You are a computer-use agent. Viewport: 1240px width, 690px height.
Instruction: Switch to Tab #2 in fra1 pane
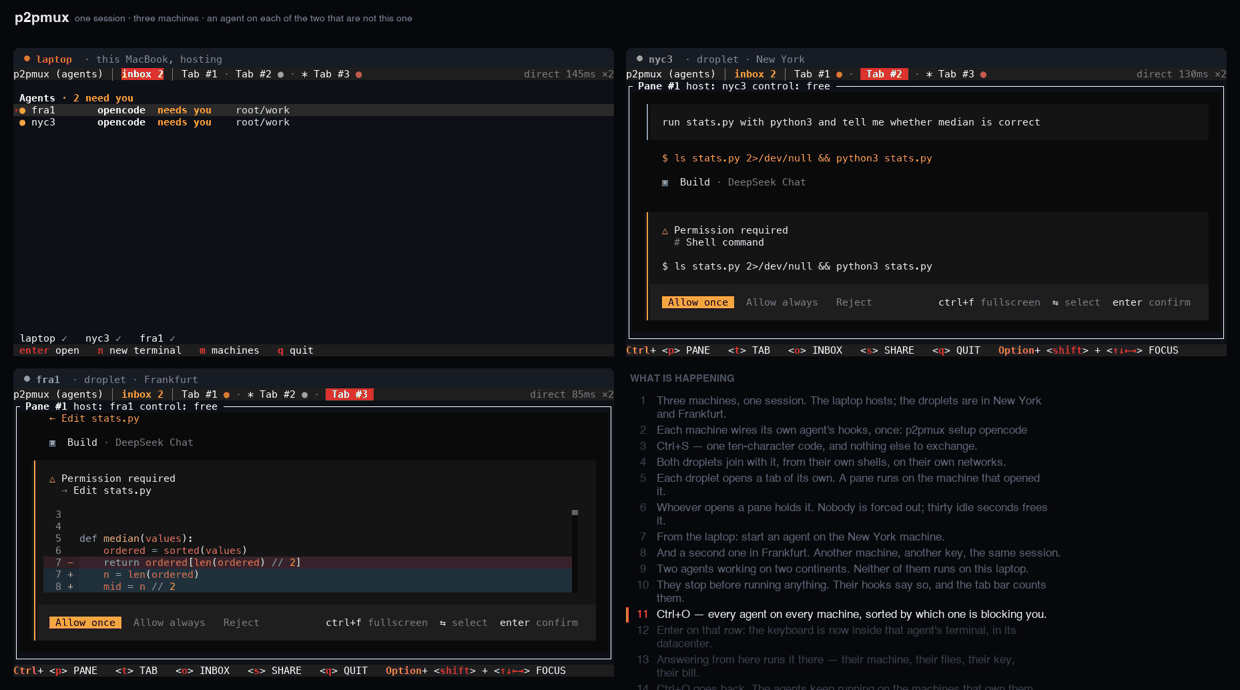tap(277, 394)
